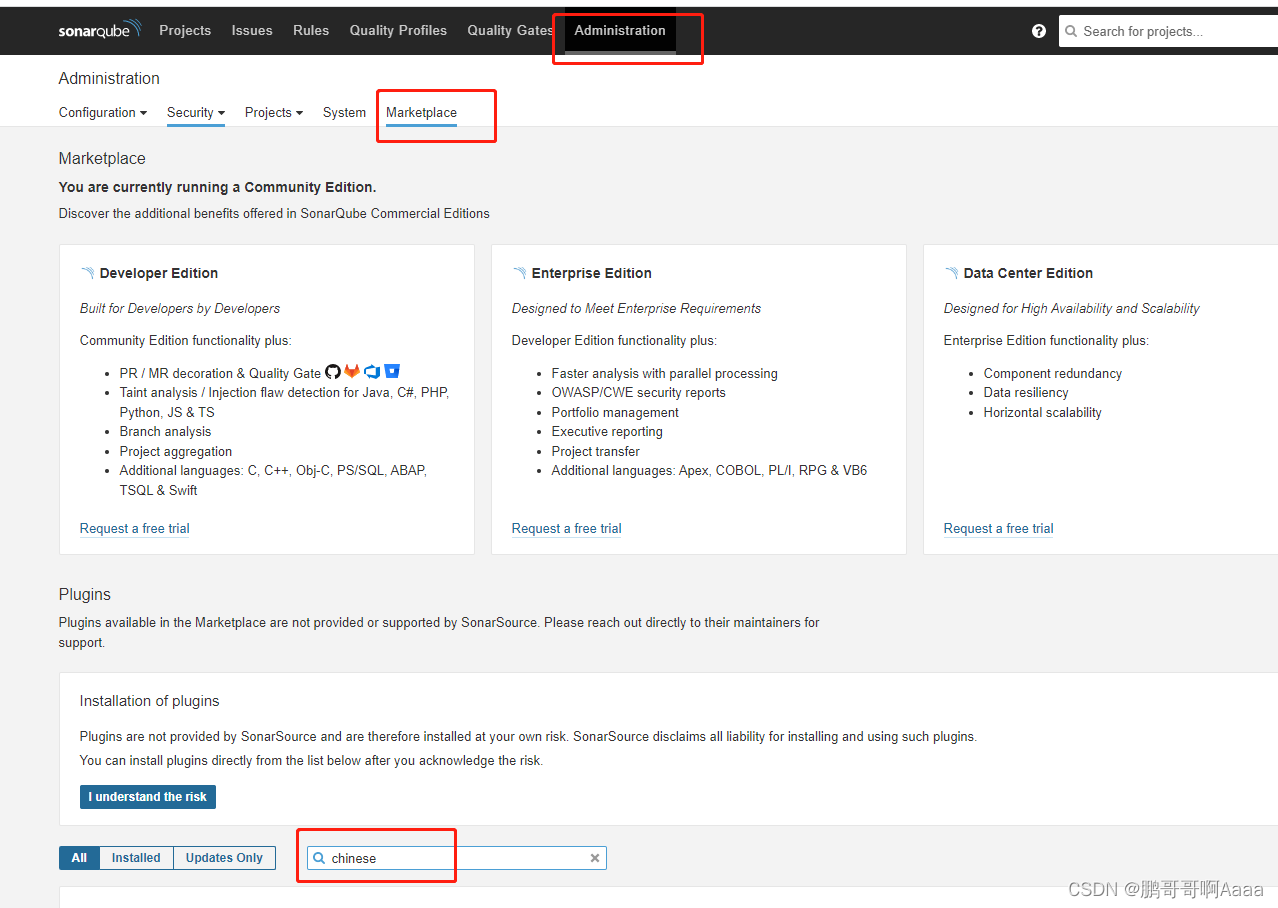Click the Enterprise Edition wave icon
The image size is (1278, 908).
point(519,273)
